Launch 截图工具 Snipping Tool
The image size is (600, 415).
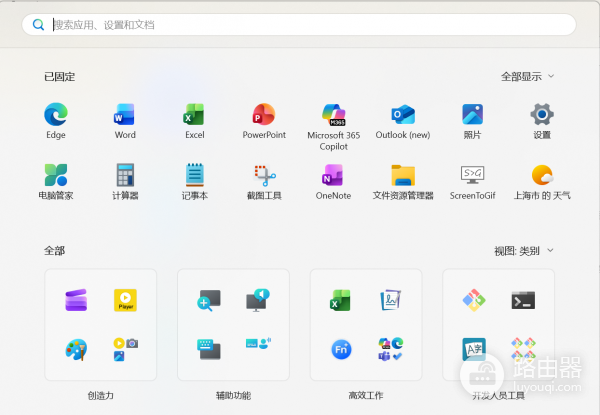pos(264,182)
